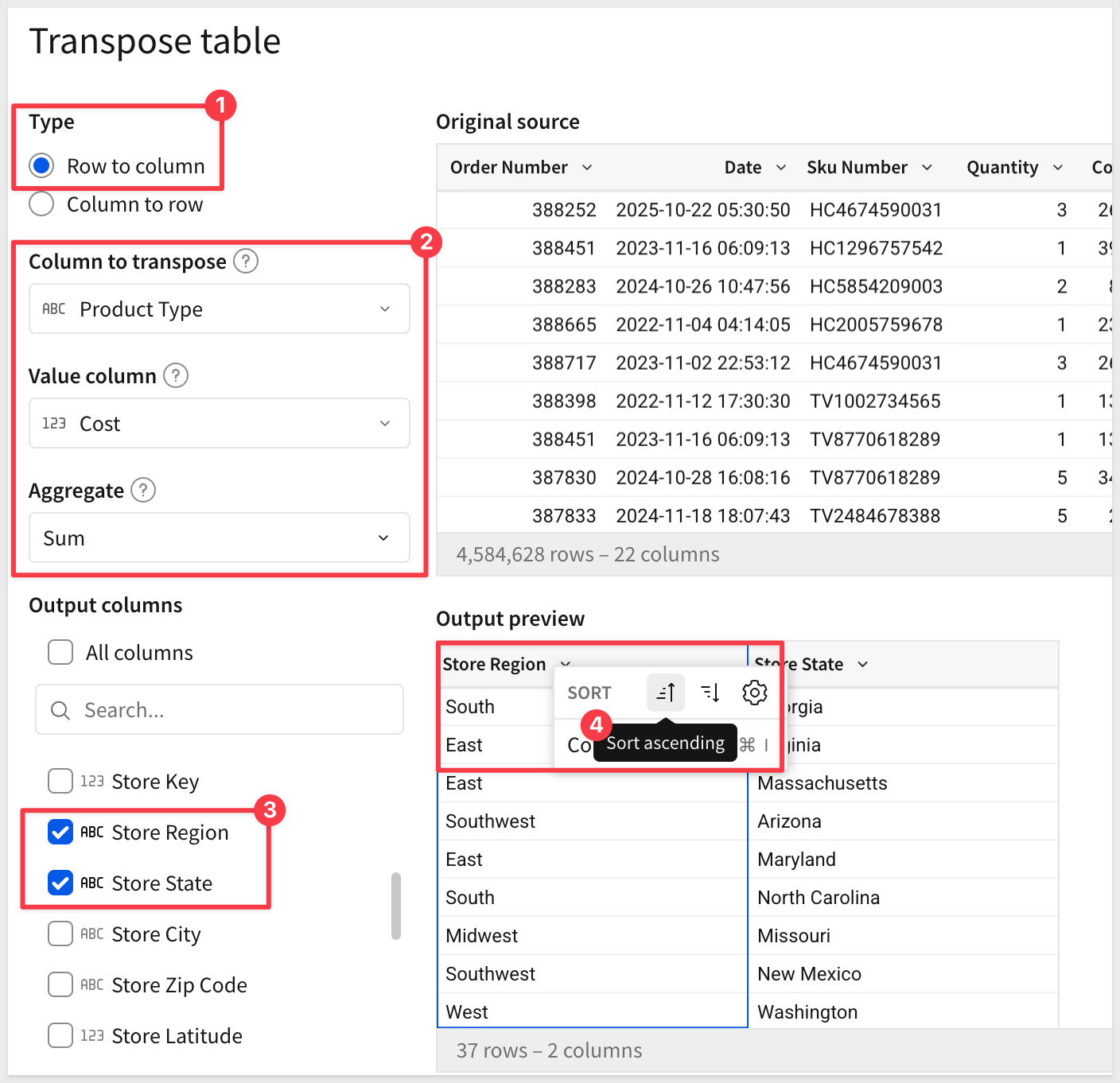Open the Store State column menu arrow

click(x=863, y=664)
